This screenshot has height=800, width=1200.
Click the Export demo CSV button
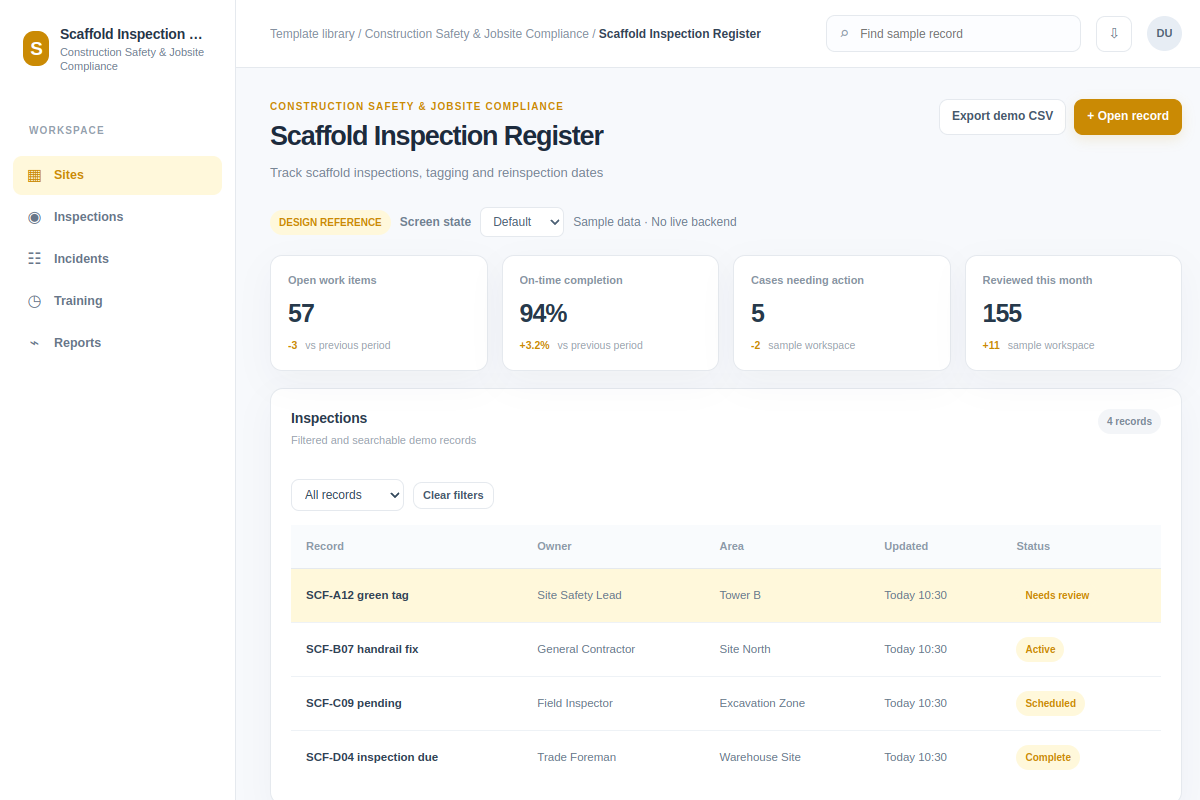pos(1002,116)
